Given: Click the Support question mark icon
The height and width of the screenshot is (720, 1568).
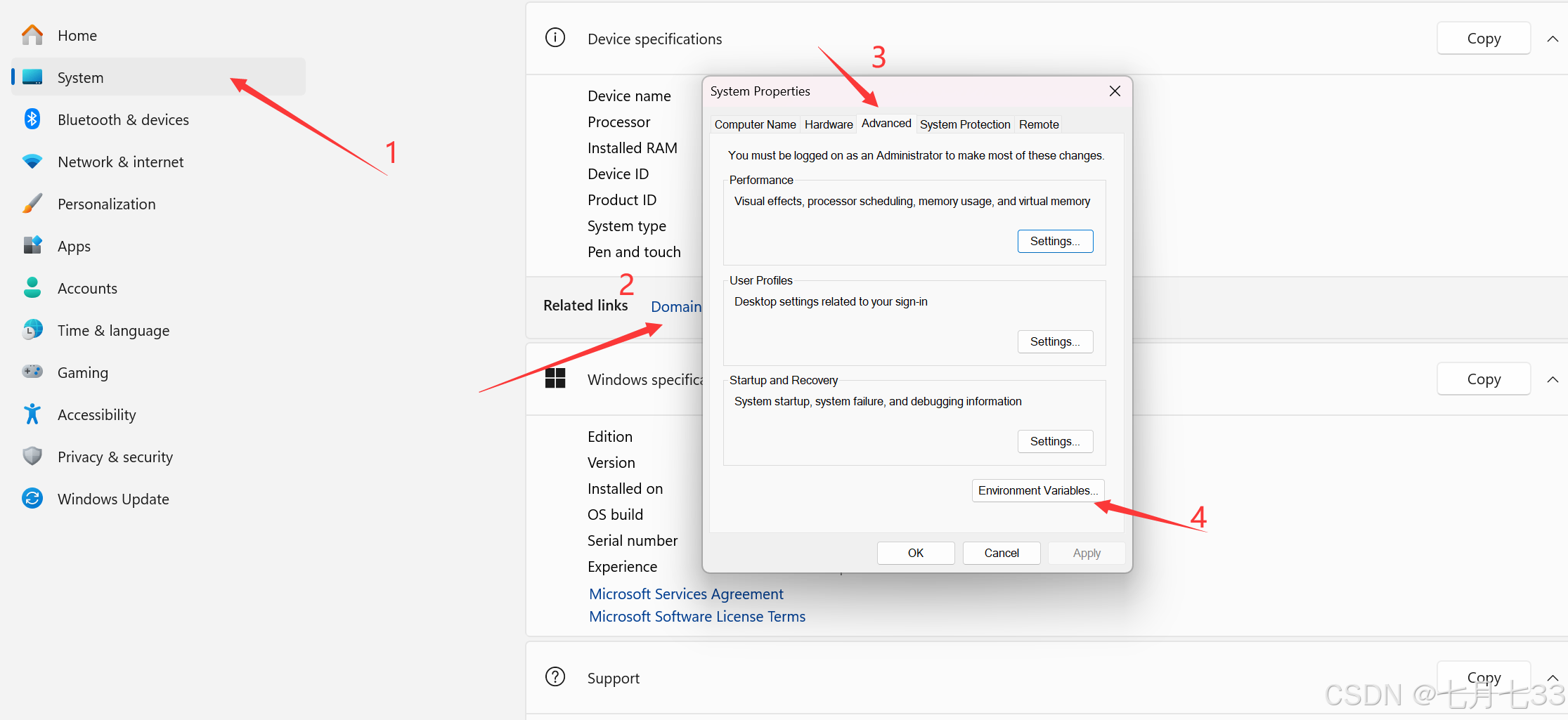Looking at the screenshot, I should [555, 677].
